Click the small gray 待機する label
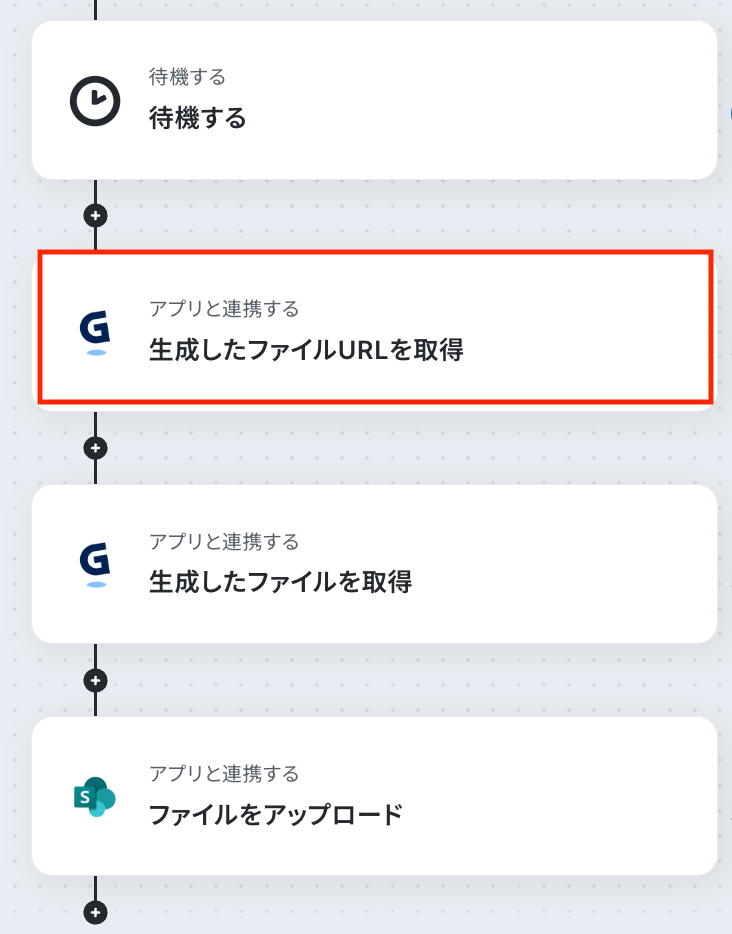Image resolution: width=732 pixels, height=934 pixels. coord(187,77)
